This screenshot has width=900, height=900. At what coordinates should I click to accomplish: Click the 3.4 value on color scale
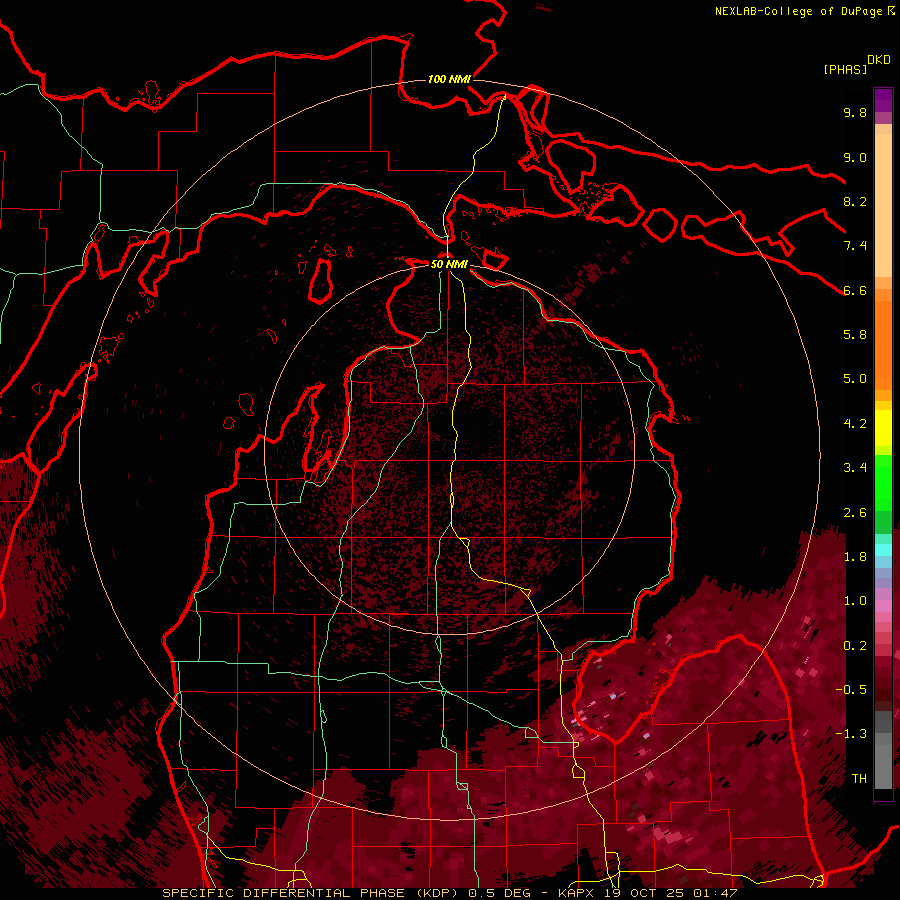[x=855, y=468]
